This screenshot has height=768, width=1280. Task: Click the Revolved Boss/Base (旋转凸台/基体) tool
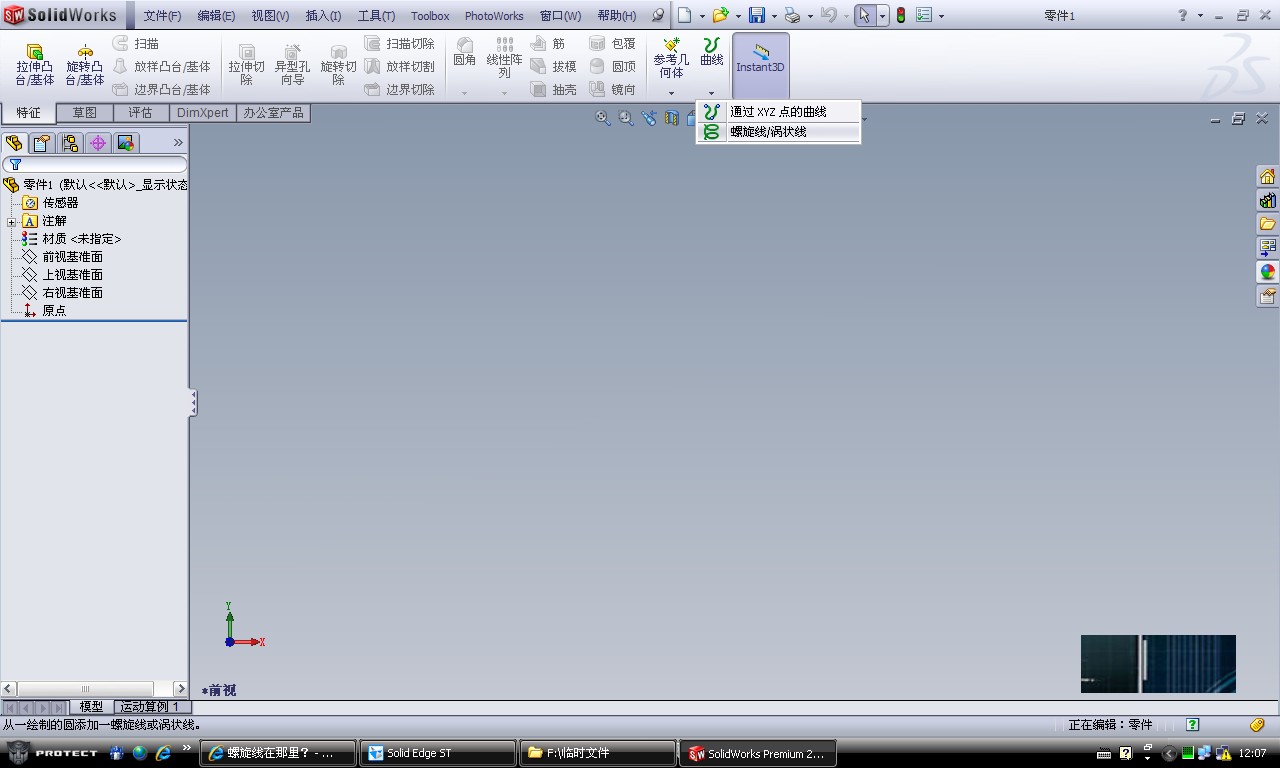[x=85, y=64]
